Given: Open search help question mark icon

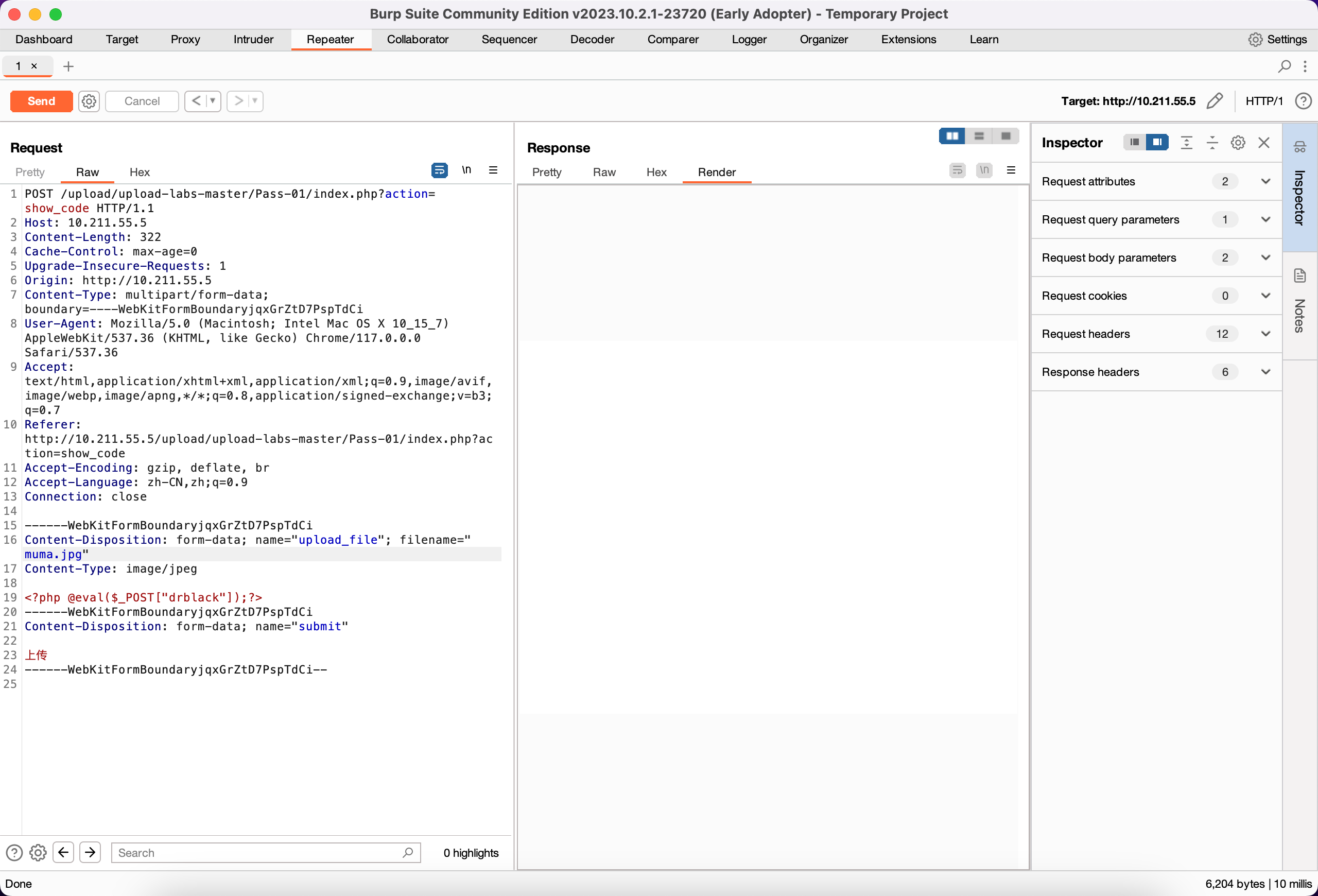Looking at the screenshot, I should point(14,852).
